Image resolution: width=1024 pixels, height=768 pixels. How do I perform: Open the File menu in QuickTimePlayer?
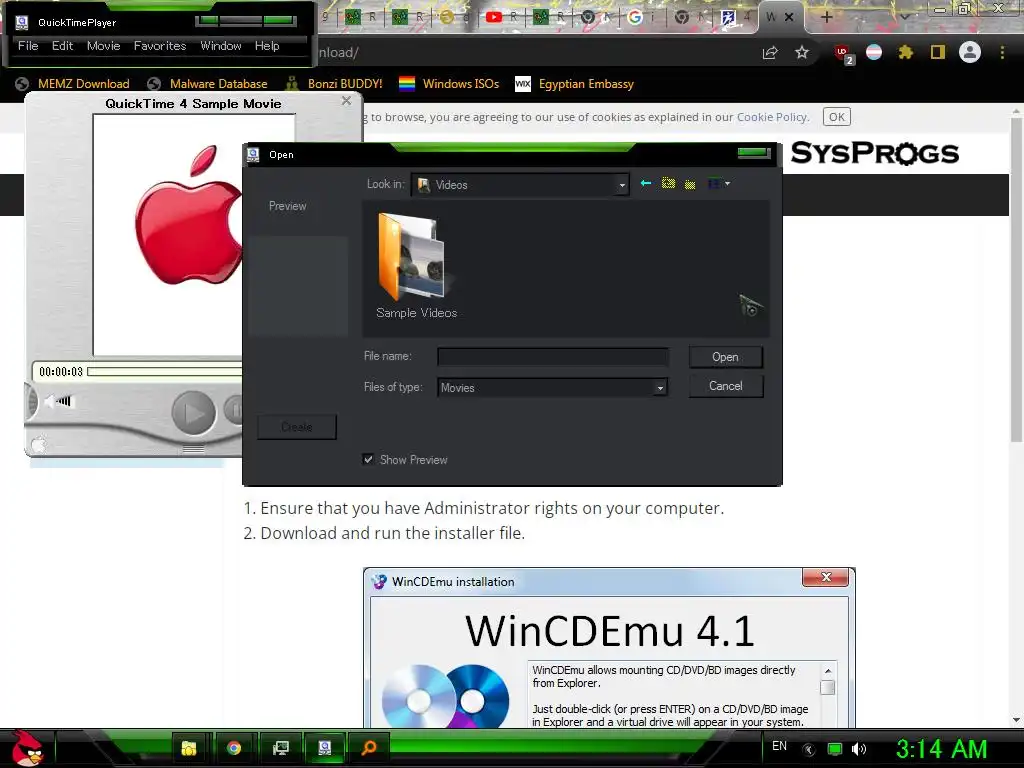28,46
